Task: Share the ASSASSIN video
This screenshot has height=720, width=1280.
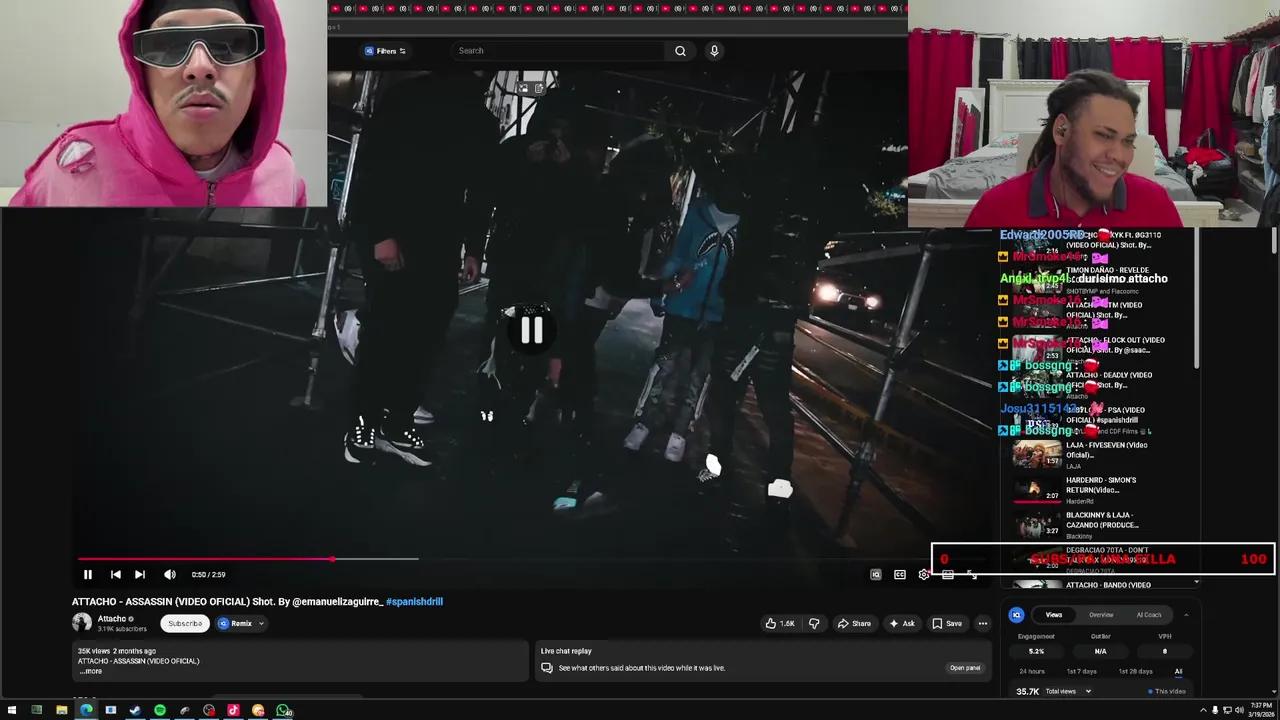Action: [854, 623]
